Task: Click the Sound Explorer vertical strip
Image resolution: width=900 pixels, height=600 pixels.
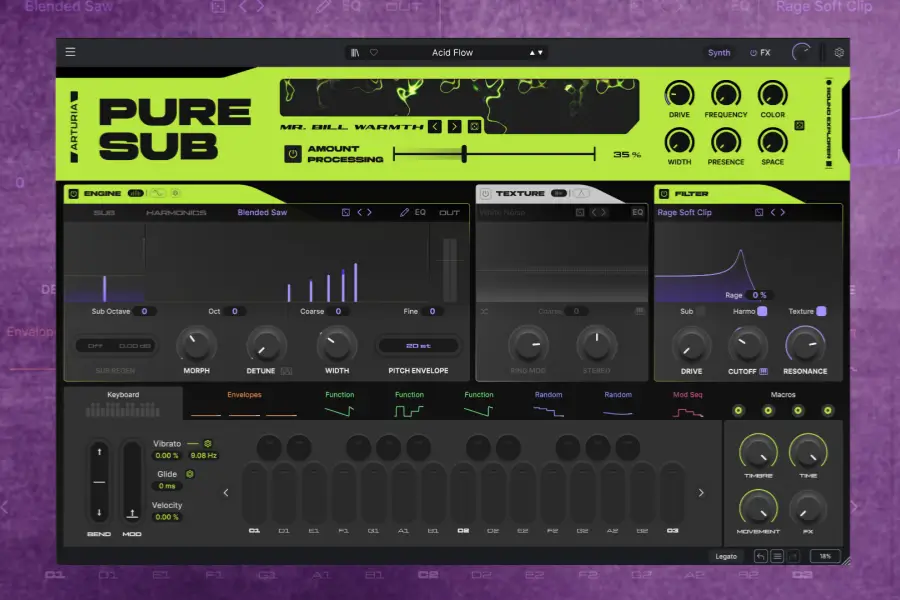Action: 829,124
